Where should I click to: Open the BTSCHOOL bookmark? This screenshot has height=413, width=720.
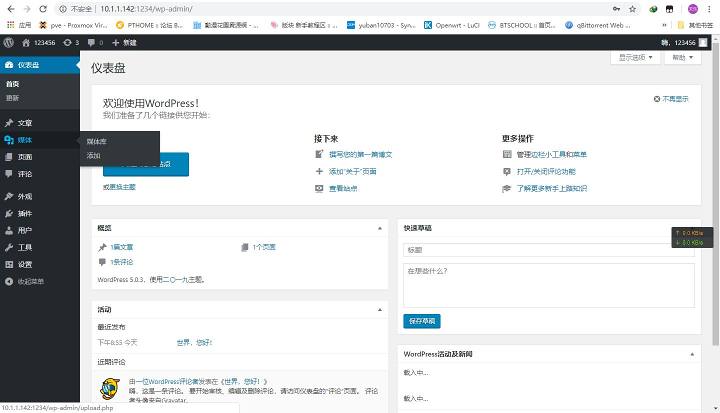pos(522,25)
